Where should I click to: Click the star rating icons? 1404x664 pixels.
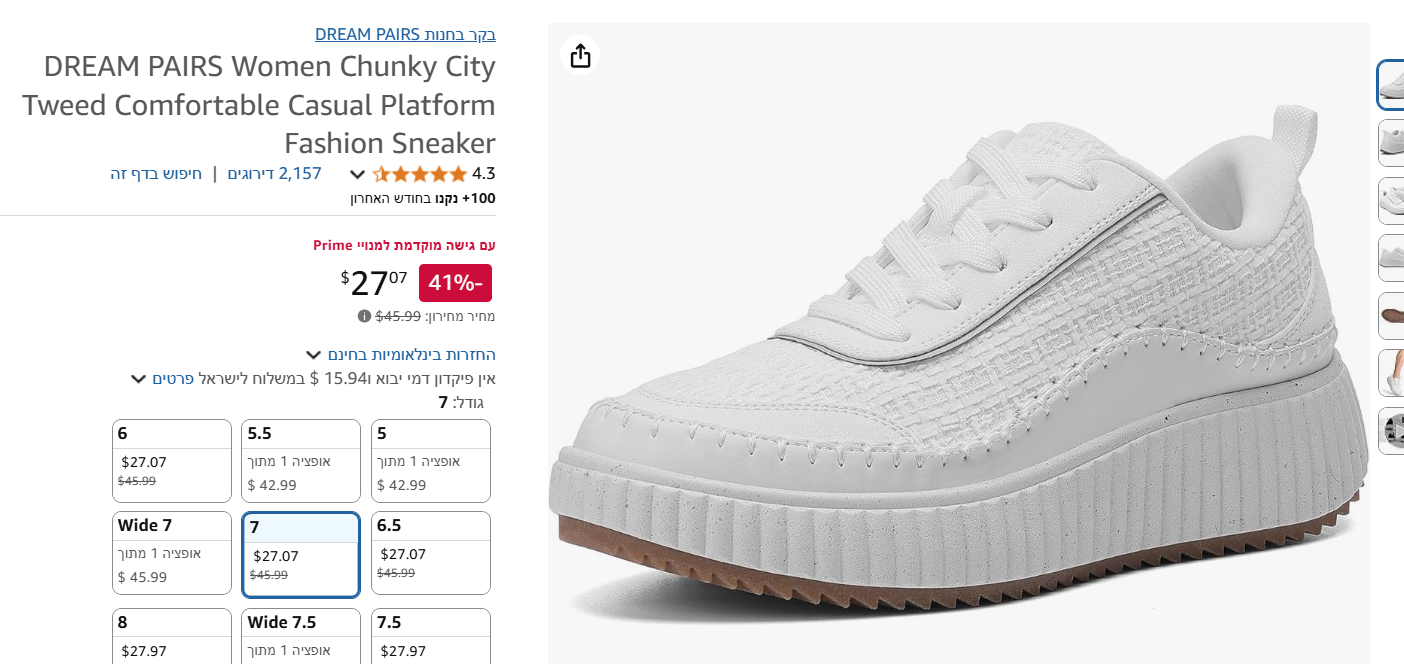pos(420,174)
